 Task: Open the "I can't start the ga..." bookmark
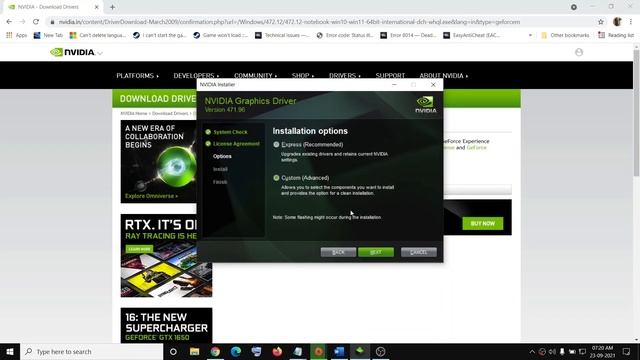[160, 36]
